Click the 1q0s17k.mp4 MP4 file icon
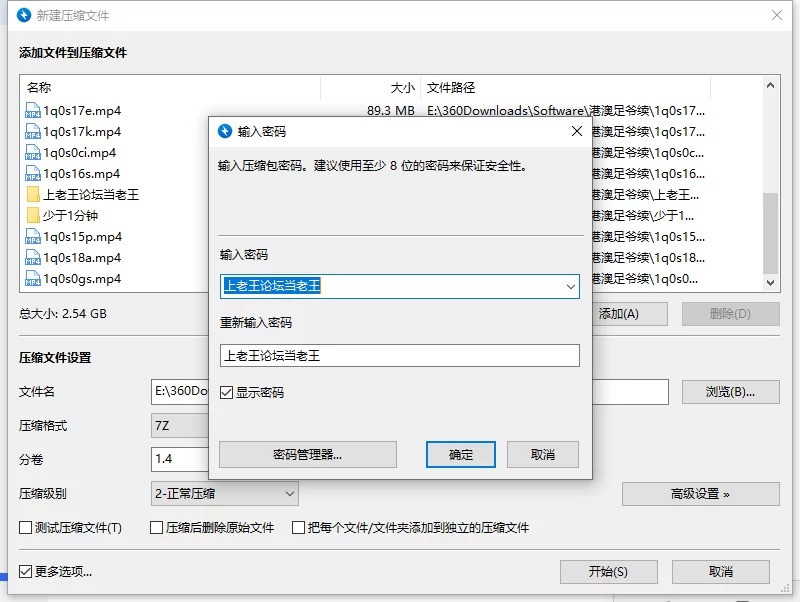Screen dimensions: 800x602 pyautogui.click(x=31, y=131)
